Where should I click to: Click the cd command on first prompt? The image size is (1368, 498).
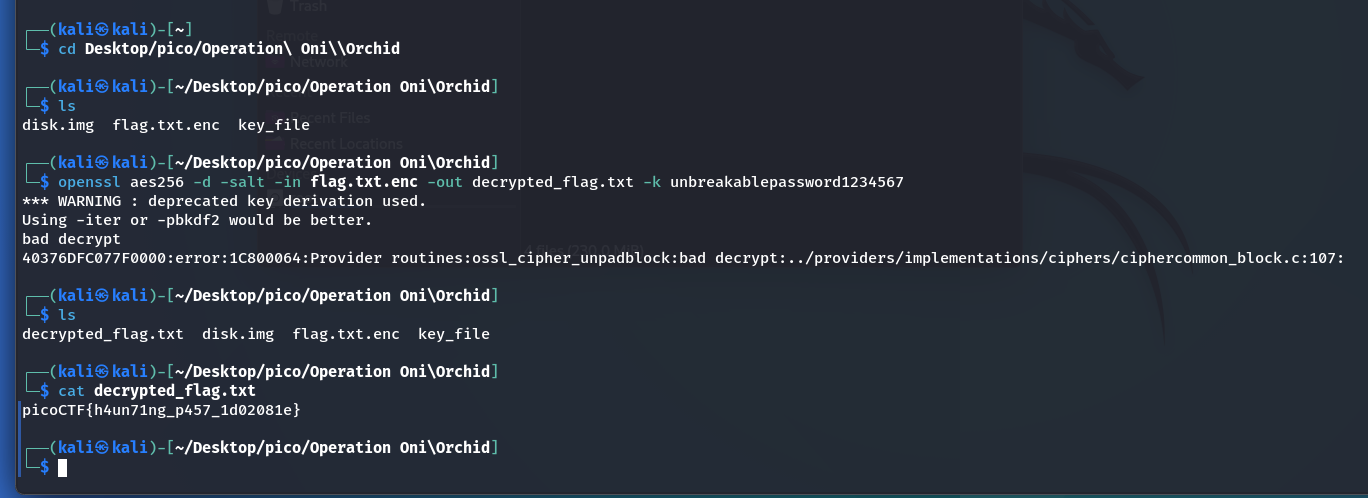67,48
